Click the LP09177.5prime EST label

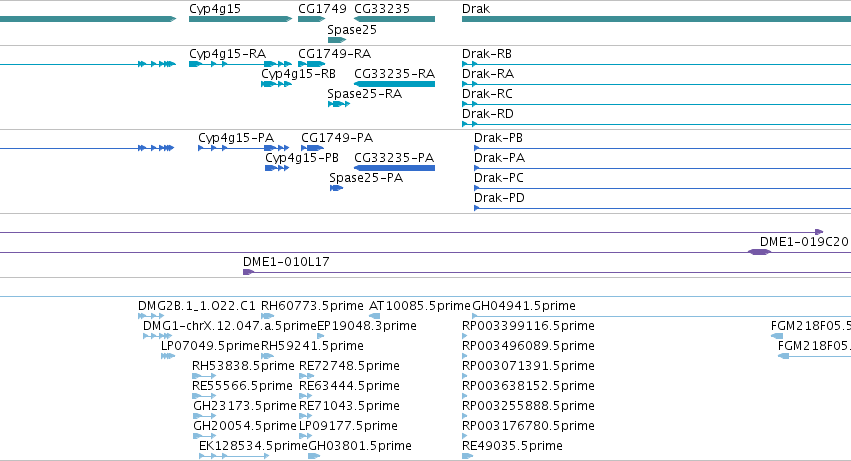pyautogui.click(x=348, y=427)
